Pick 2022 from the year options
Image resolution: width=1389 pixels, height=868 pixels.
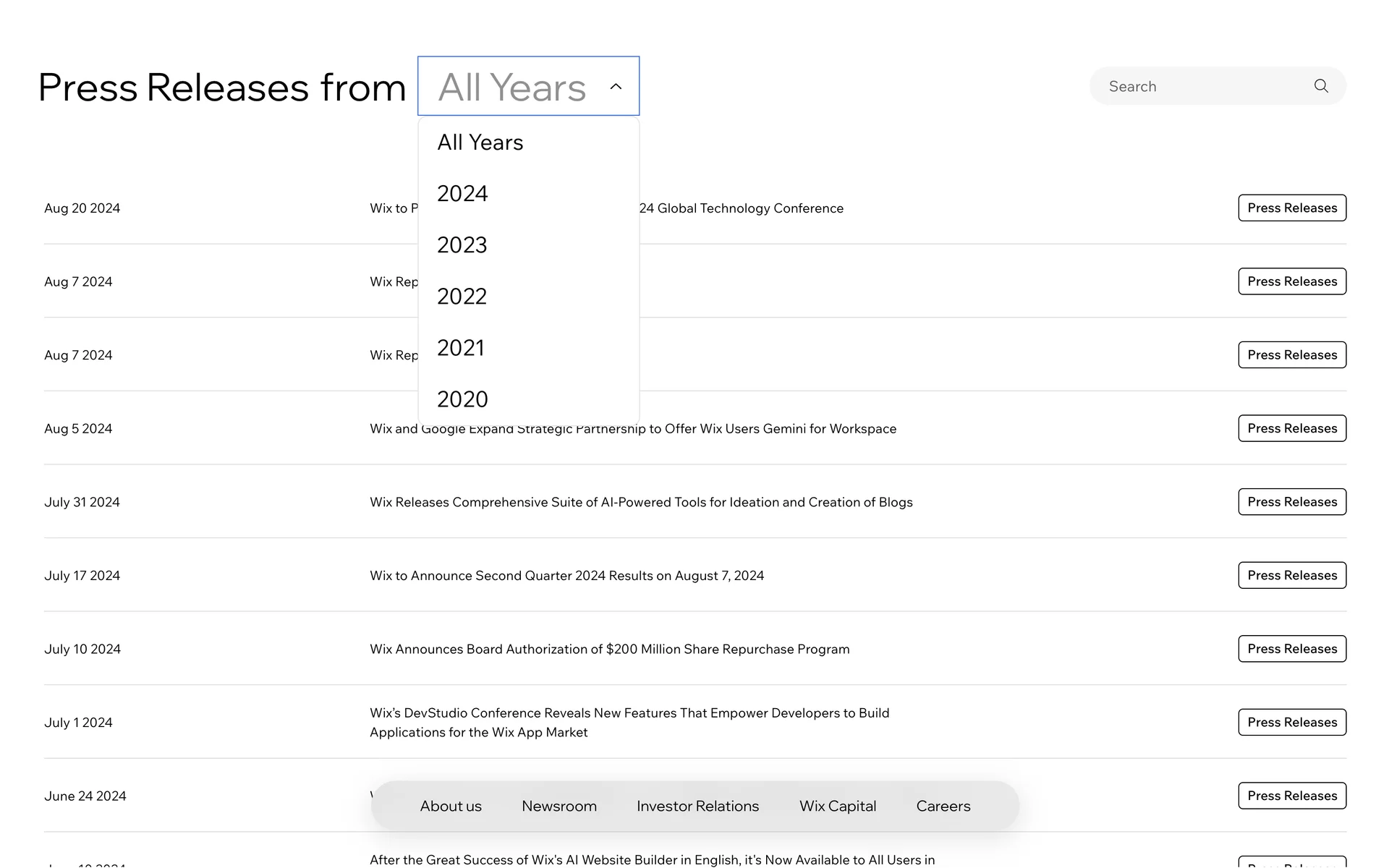[x=462, y=297]
